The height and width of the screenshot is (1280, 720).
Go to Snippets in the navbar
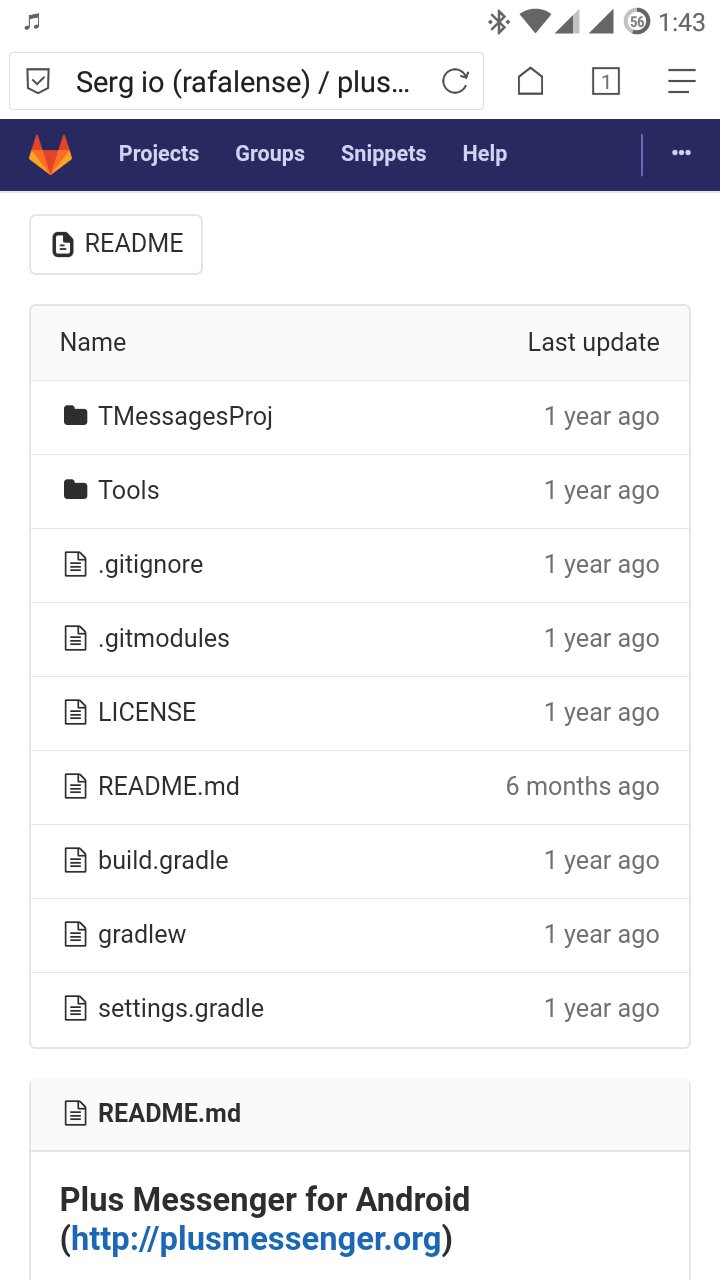coord(383,153)
